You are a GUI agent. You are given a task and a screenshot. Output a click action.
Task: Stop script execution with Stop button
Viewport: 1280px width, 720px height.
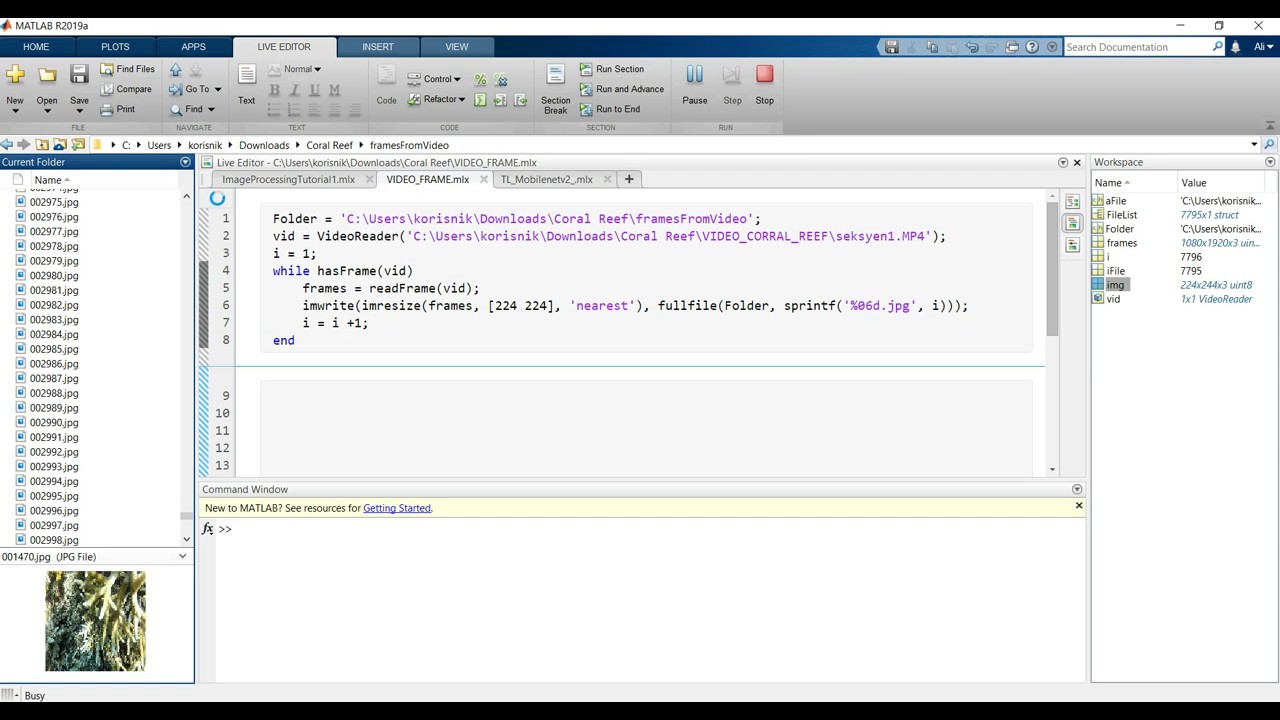(x=764, y=84)
